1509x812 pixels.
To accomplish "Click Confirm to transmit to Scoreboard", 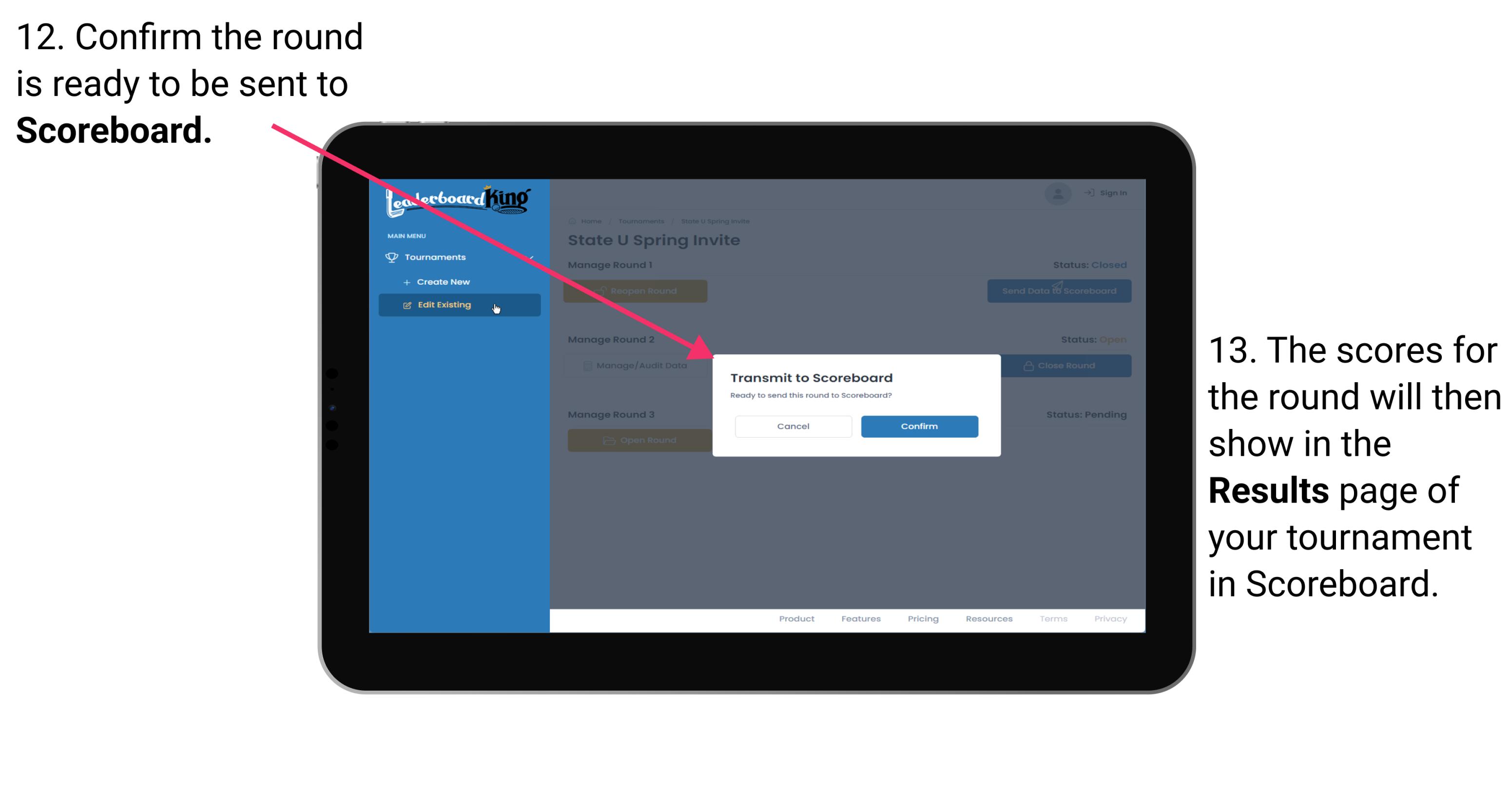I will [x=917, y=425].
